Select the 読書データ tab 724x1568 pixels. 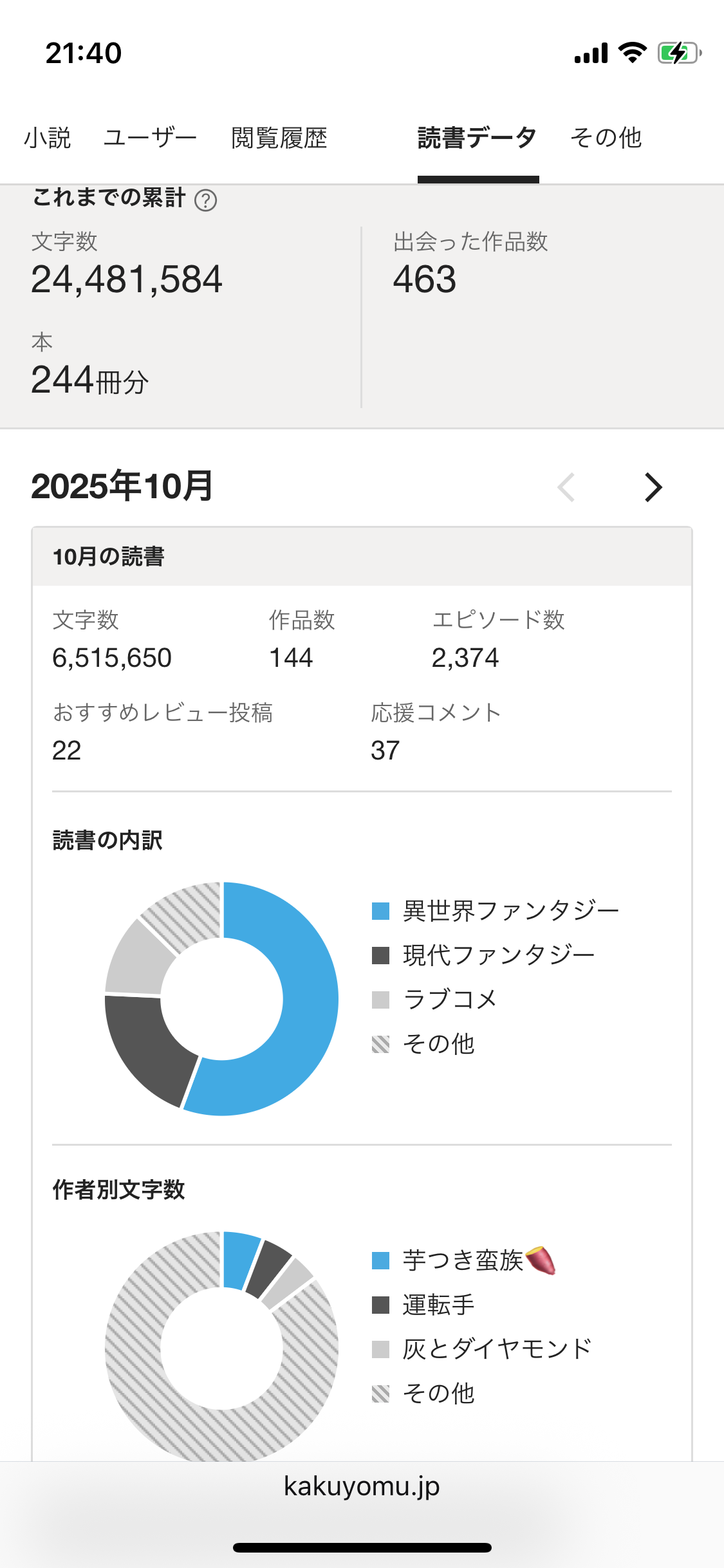coord(478,138)
